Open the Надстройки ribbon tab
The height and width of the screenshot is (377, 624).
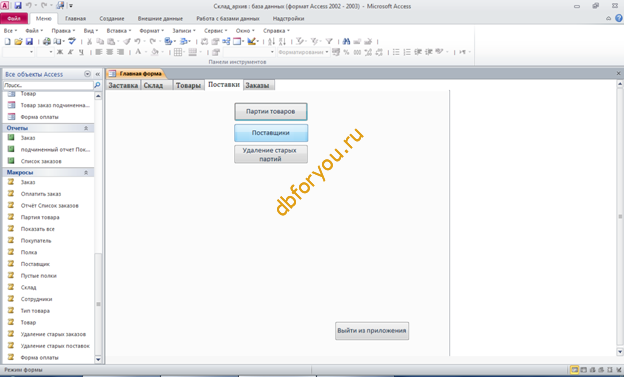click(288, 18)
